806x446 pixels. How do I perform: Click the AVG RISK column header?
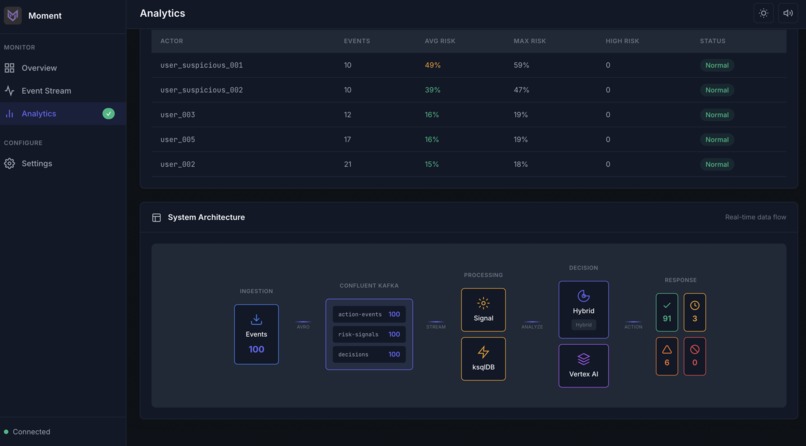(x=439, y=41)
